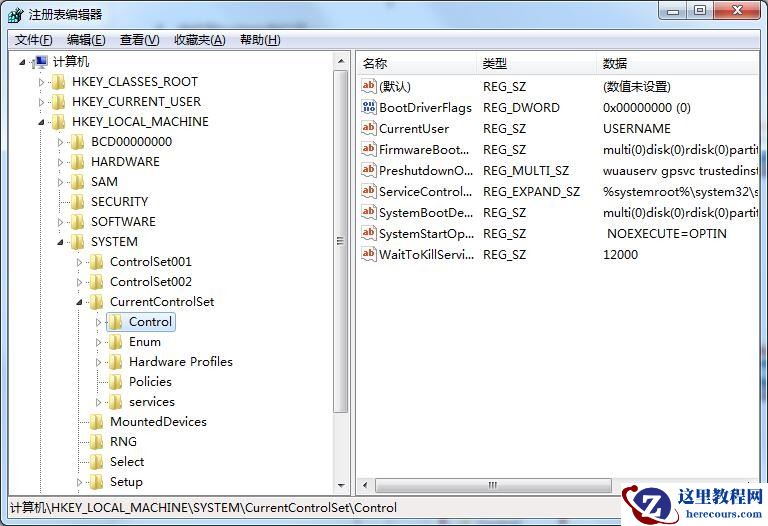The height and width of the screenshot is (526, 768).
Task: Collapse the HKEY_LOCAL_MACHINE node arrow
Action: point(41,122)
